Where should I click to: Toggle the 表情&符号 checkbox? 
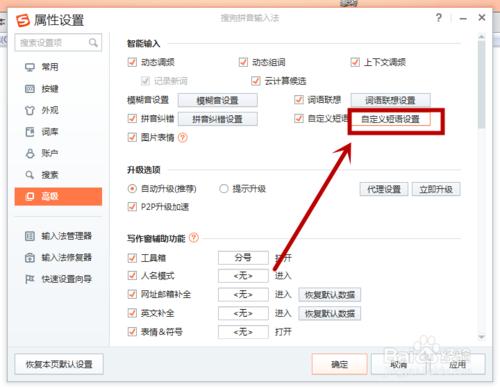pyautogui.click(x=132, y=332)
